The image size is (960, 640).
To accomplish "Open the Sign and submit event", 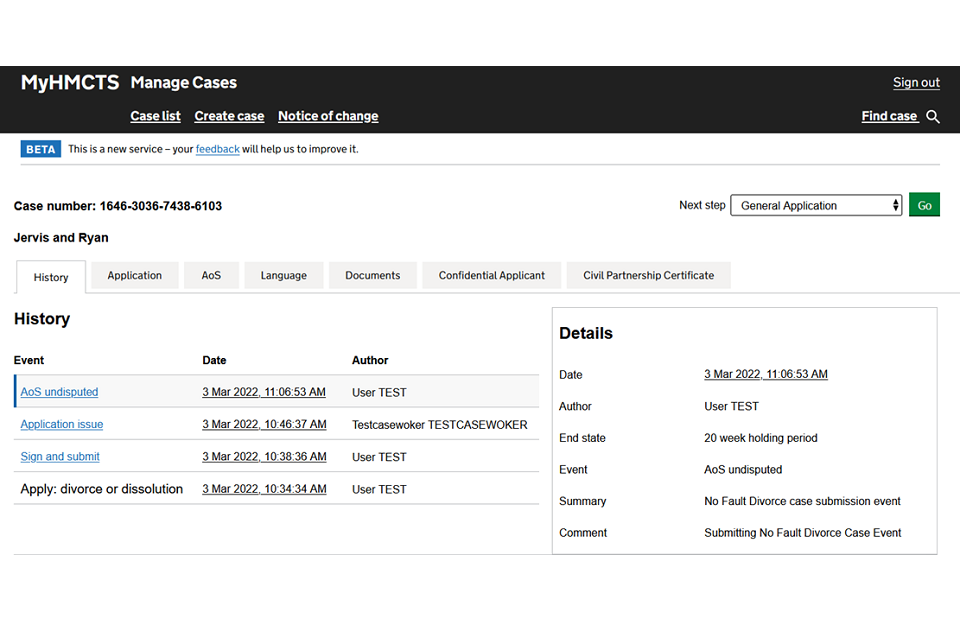I will coord(60,457).
